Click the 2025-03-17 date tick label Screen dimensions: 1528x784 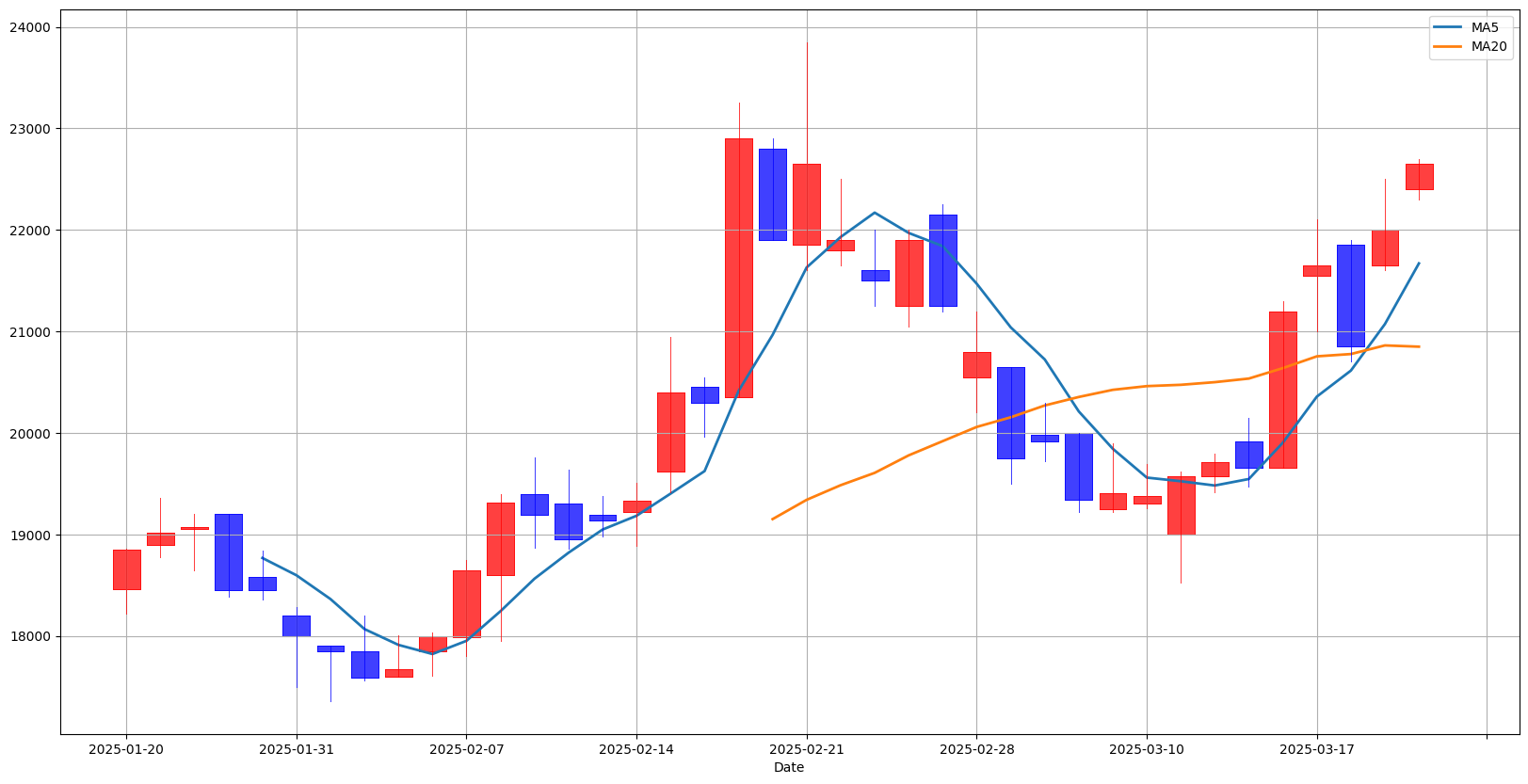coord(1316,749)
